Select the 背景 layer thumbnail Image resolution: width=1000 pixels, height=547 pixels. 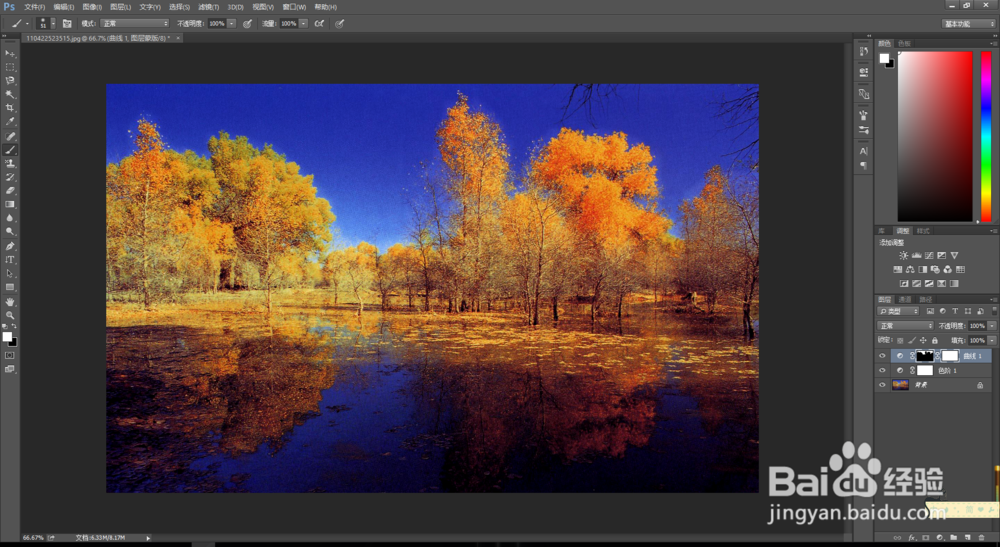[901, 385]
